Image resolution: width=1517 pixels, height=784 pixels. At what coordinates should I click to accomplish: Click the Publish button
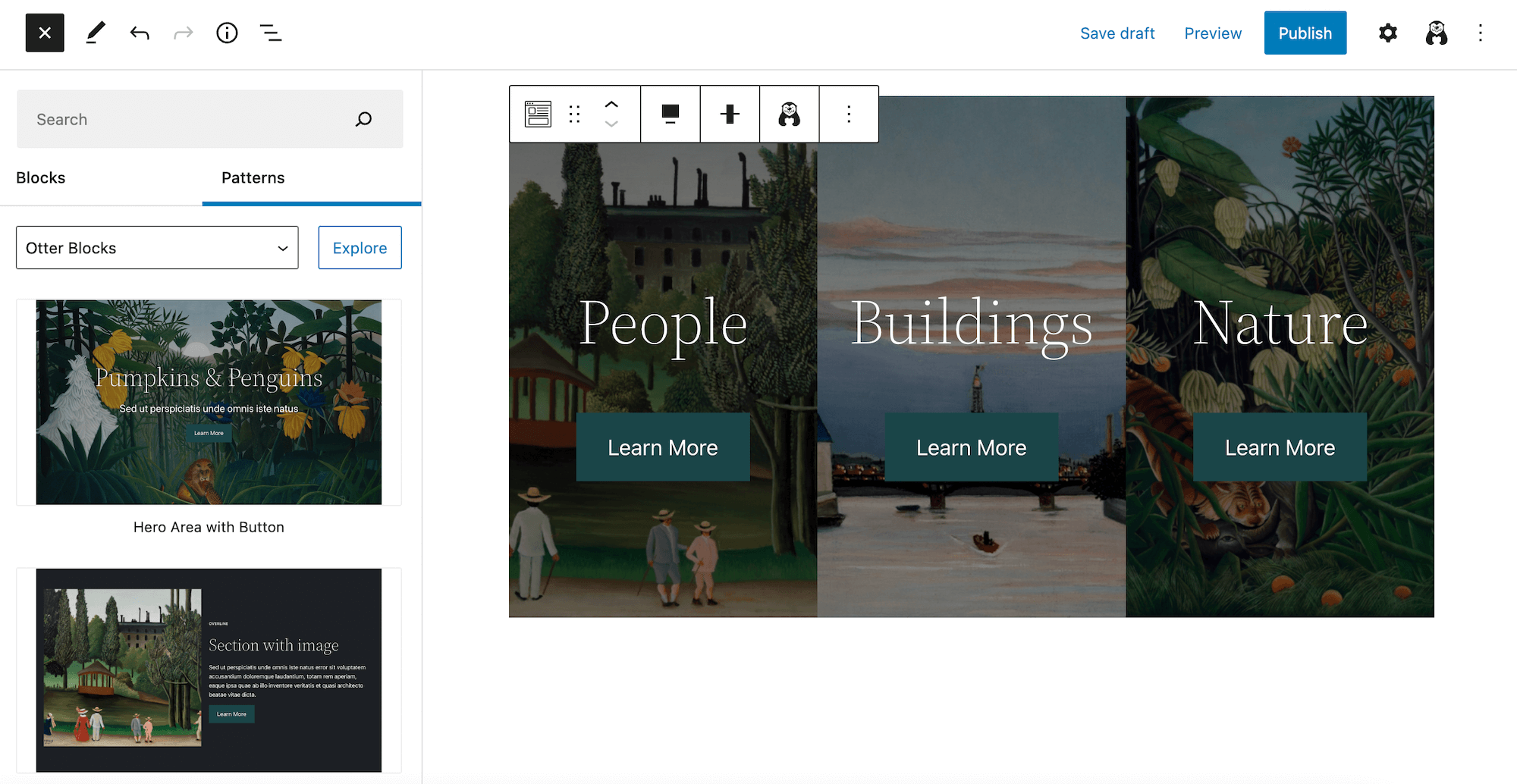pyautogui.click(x=1305, y=33)
